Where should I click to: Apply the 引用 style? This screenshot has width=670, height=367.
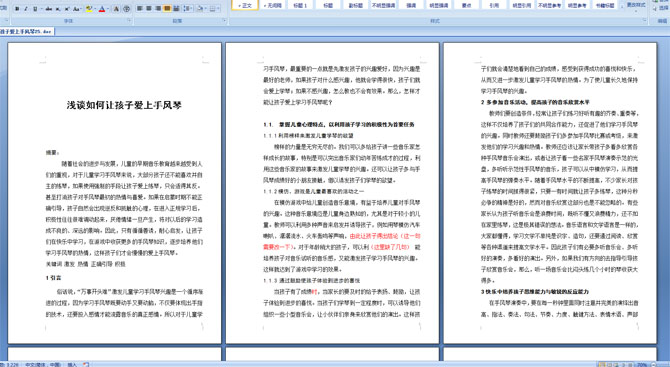pyautogui.click(x=494, y=5)
